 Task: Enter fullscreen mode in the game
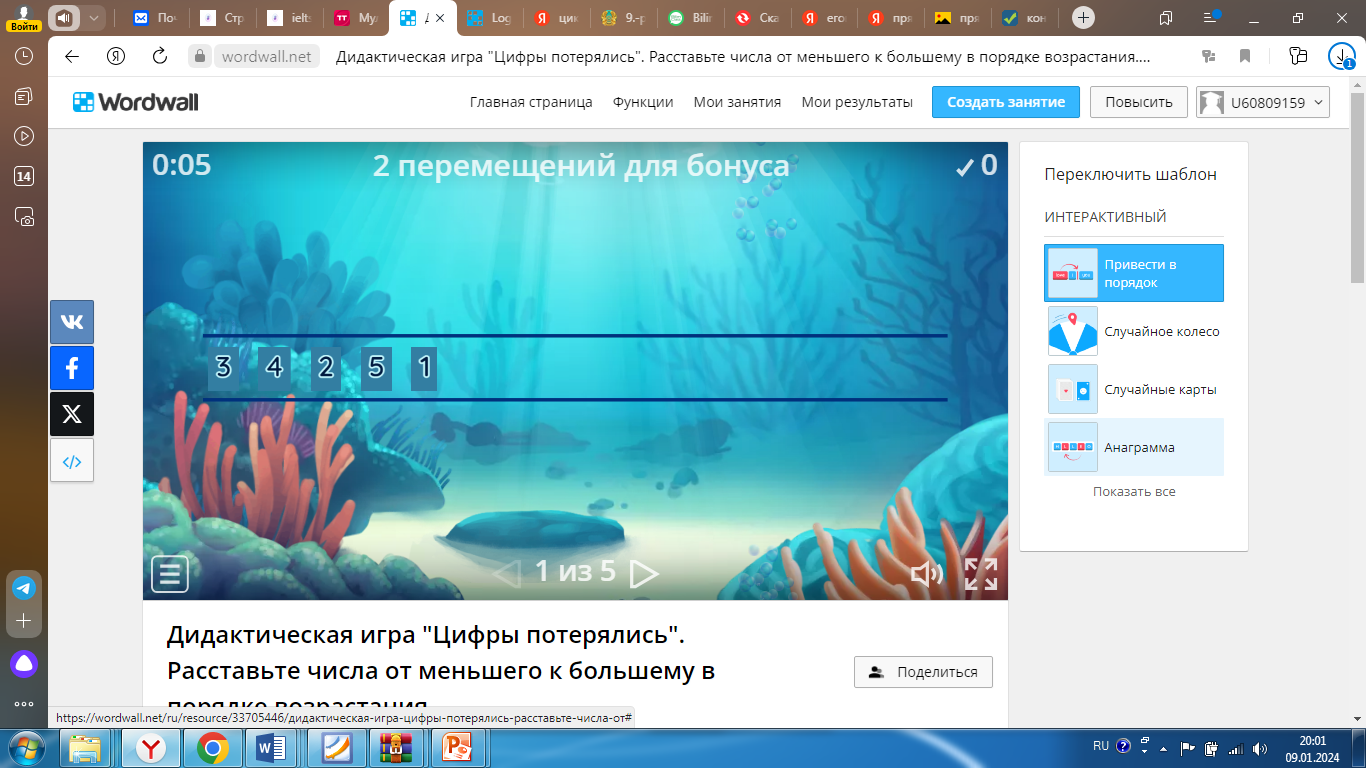tap(981, 574)
